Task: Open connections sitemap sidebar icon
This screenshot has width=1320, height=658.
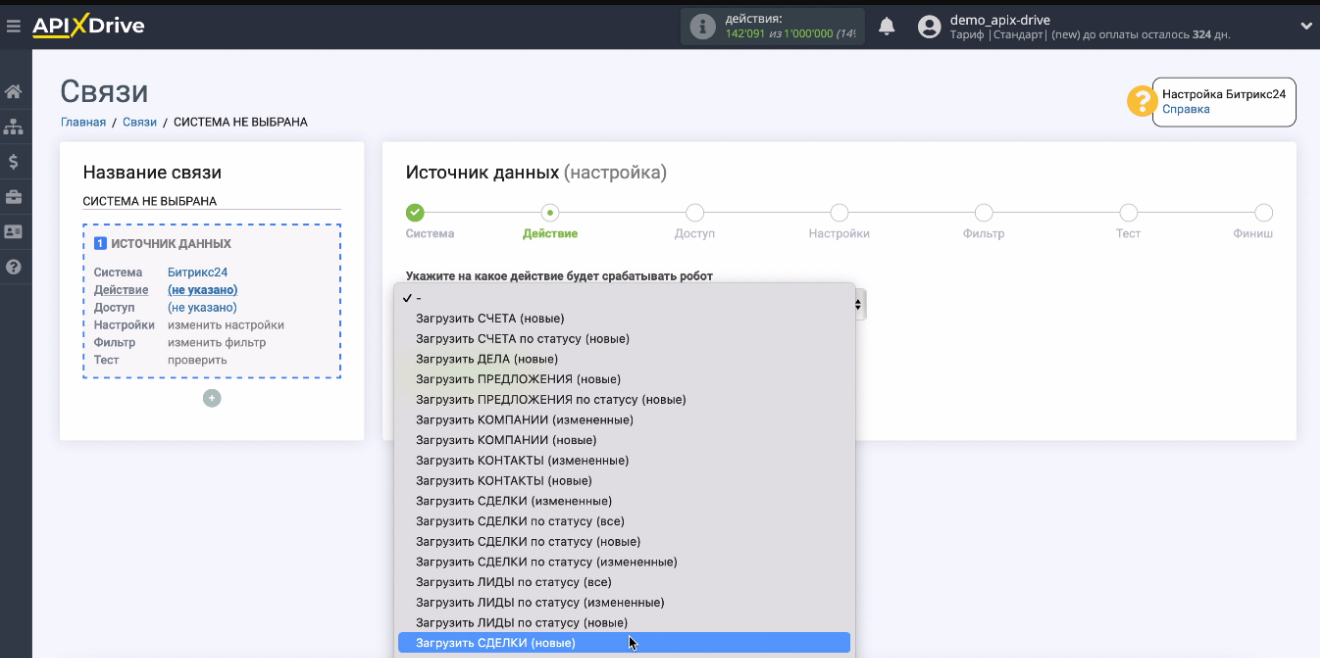Action: coord(14,127)
